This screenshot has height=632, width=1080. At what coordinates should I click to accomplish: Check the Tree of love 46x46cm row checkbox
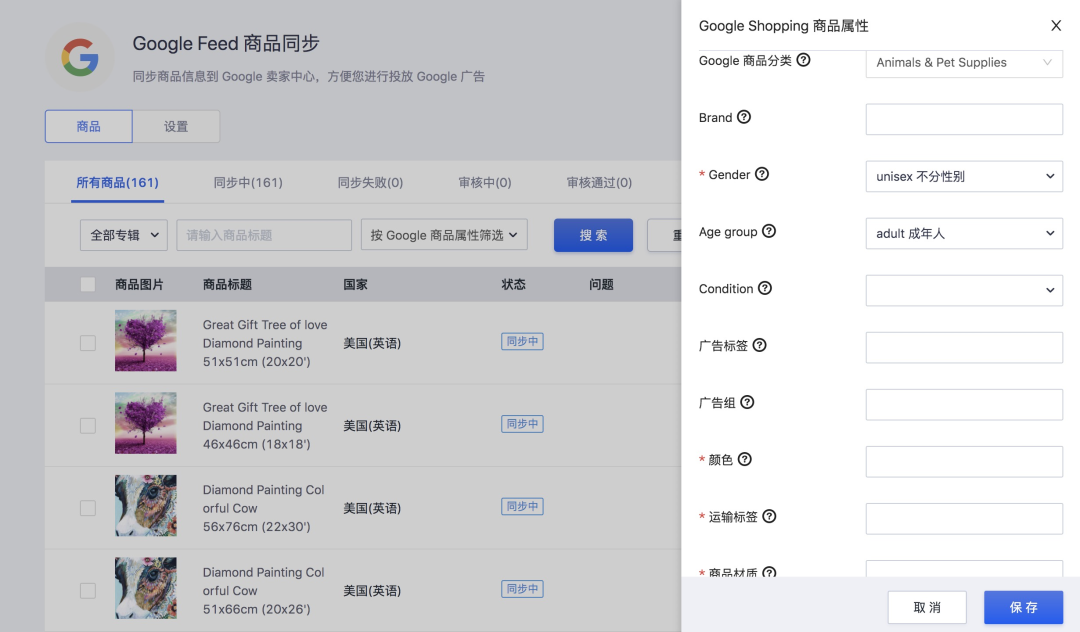click(x=87, y=425)
